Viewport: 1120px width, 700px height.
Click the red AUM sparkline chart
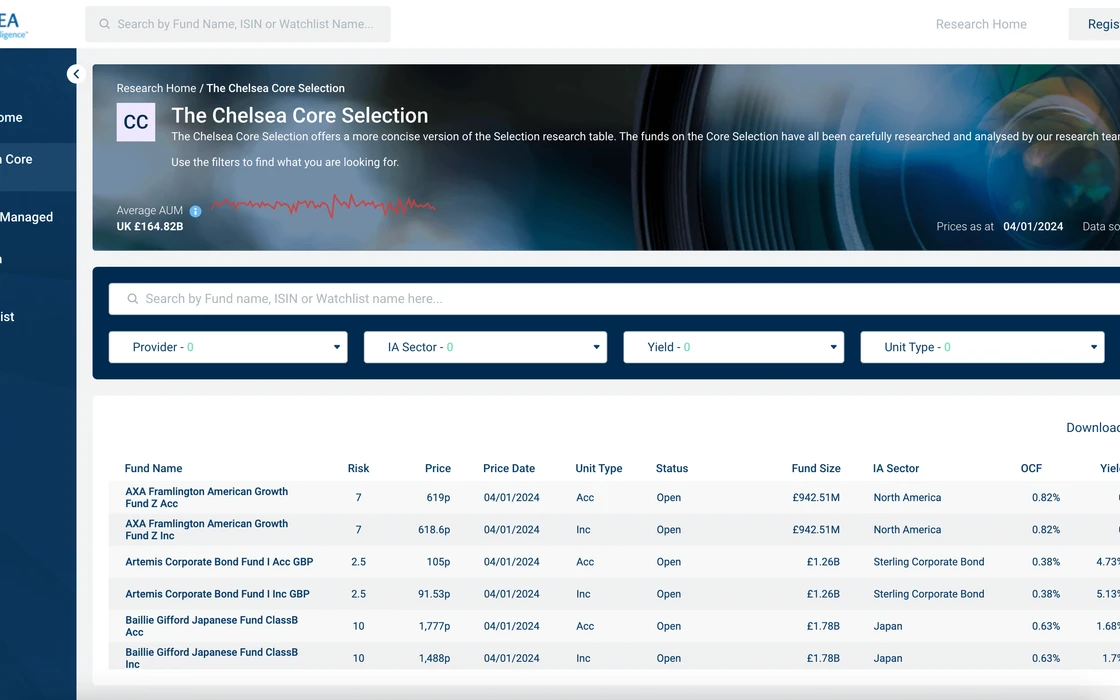[x=323, y=206]
